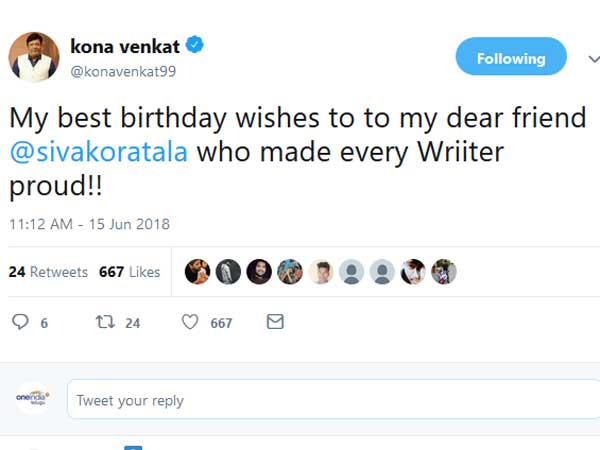600x450 pixels.
Task: Click the blue verified badge
Action: pos(196,45)
